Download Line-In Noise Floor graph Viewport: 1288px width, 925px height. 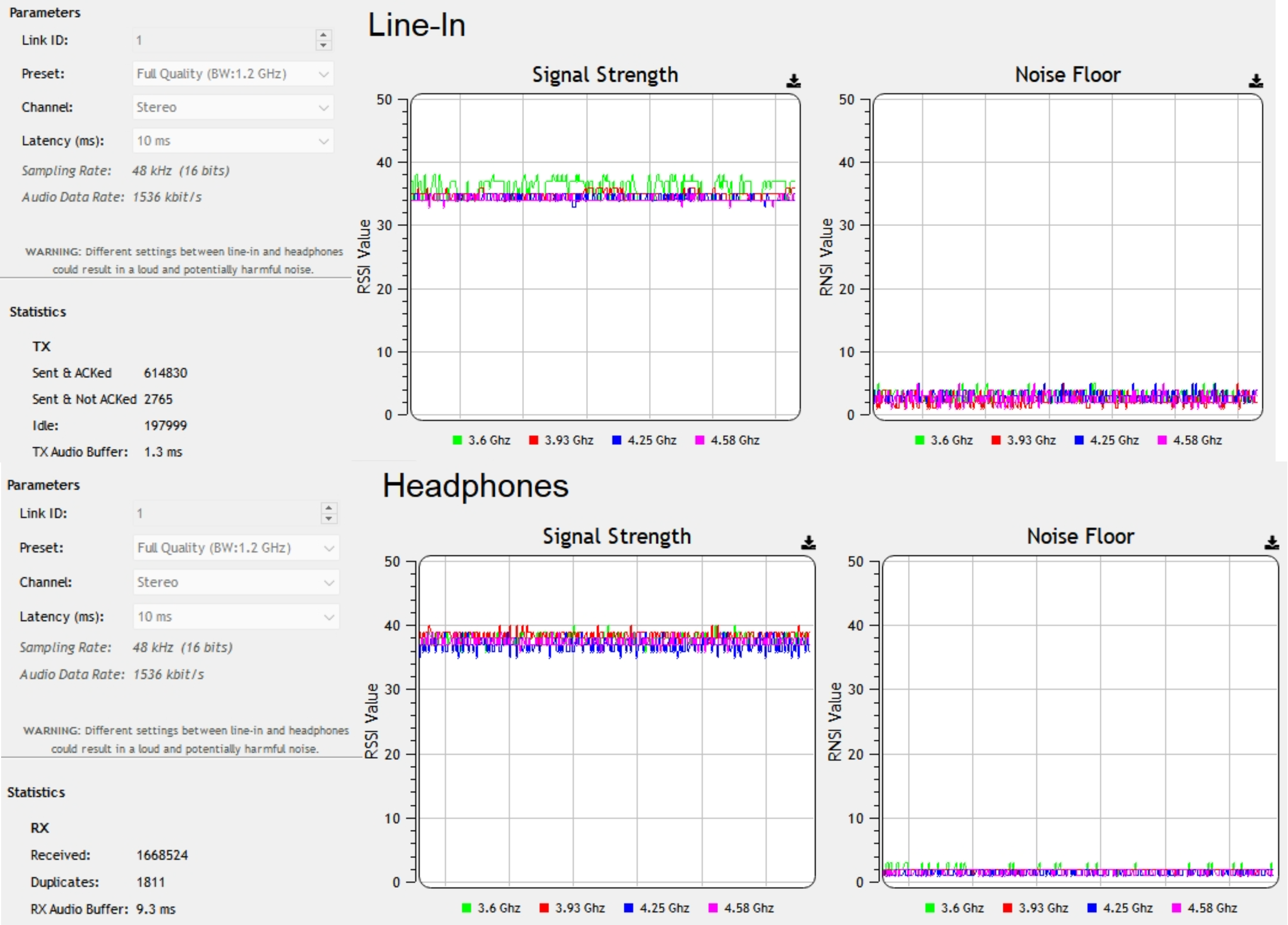tap(1256, 81)
